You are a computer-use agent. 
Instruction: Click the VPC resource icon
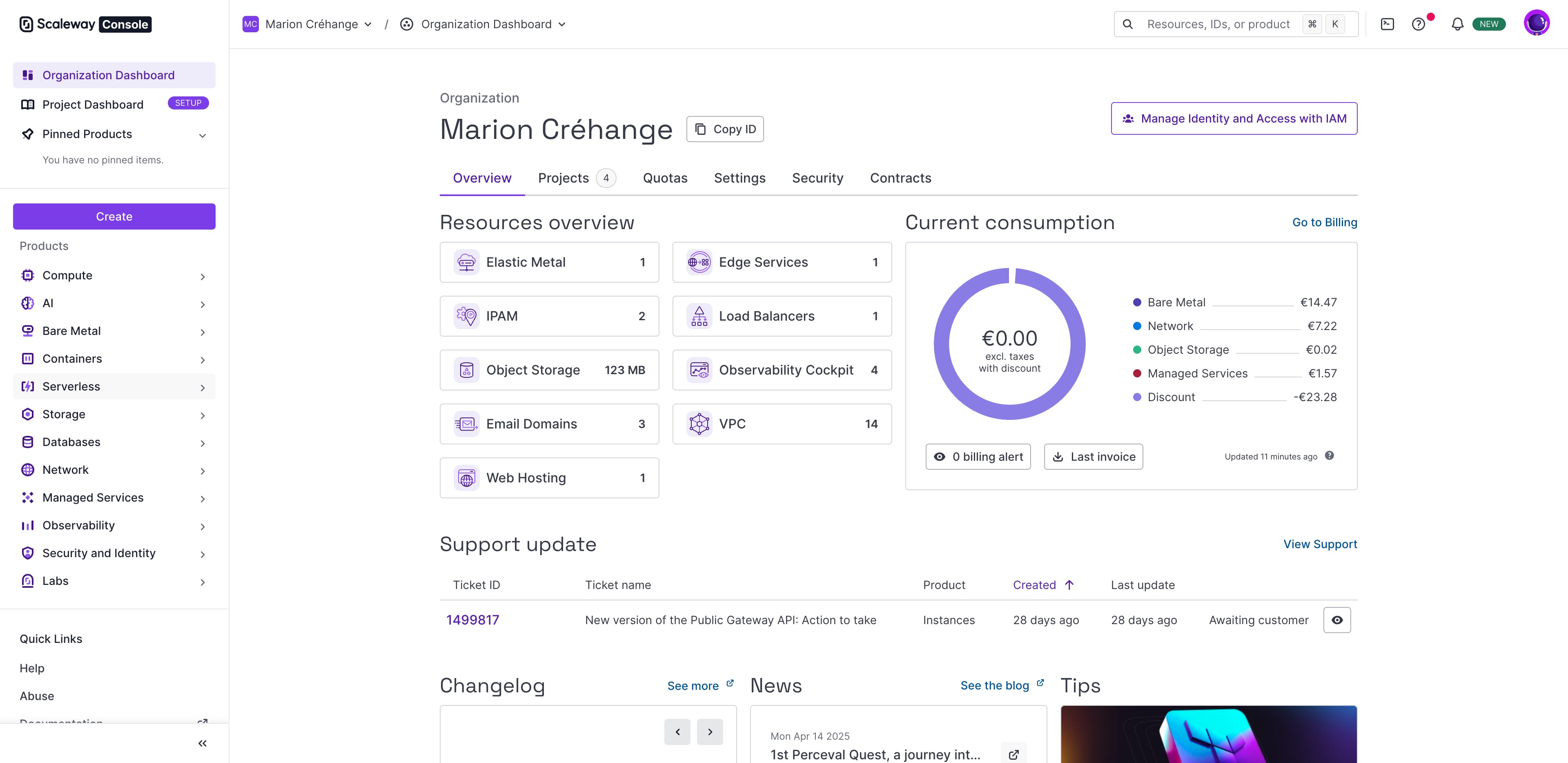click(699, 424)
